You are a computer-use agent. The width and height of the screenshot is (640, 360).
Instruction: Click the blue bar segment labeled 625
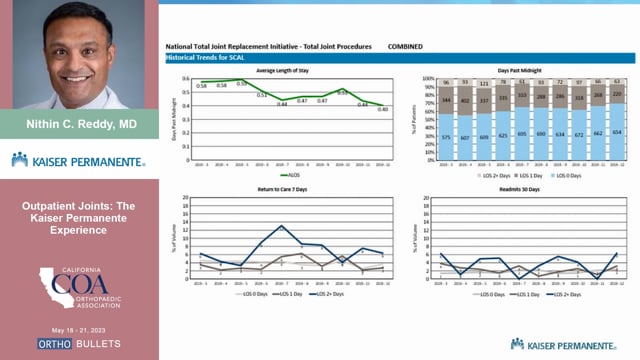coord(503,136)
